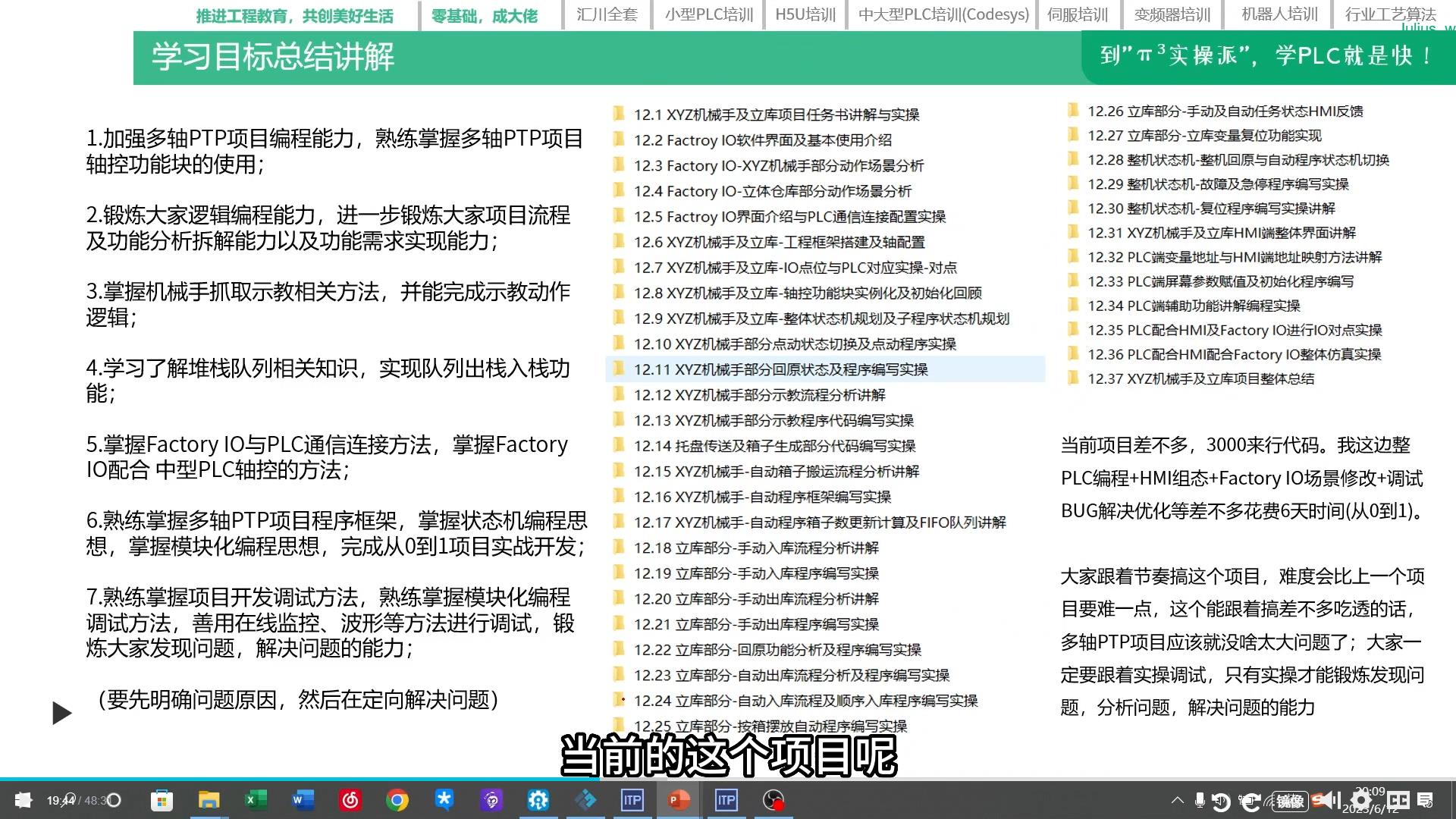The width and height of the screenshot is (1456, 819).
Task: Select the 小型PLC培训 tab
Action: point(708,14)
